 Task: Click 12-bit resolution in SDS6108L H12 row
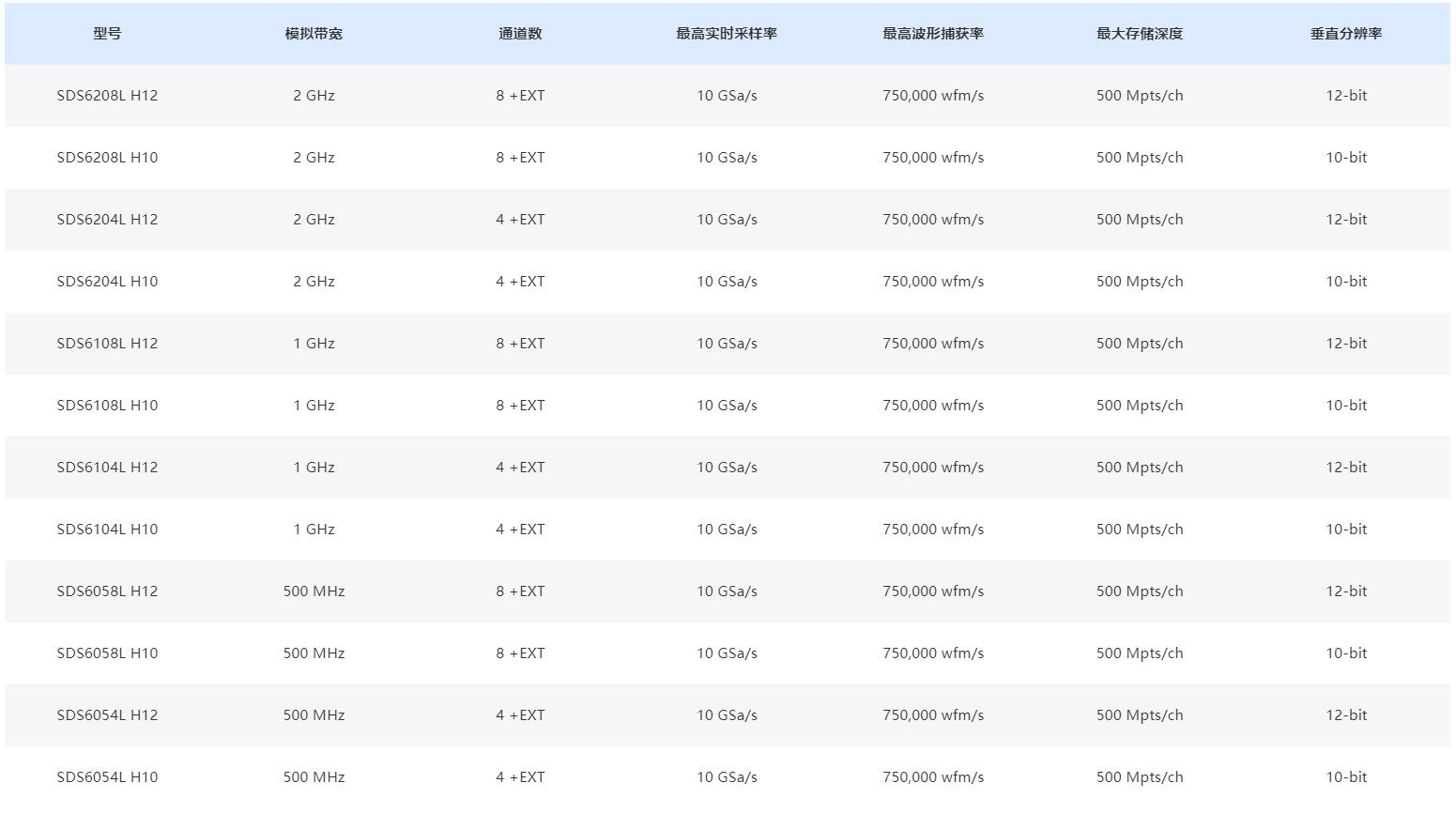point(1346,344)
